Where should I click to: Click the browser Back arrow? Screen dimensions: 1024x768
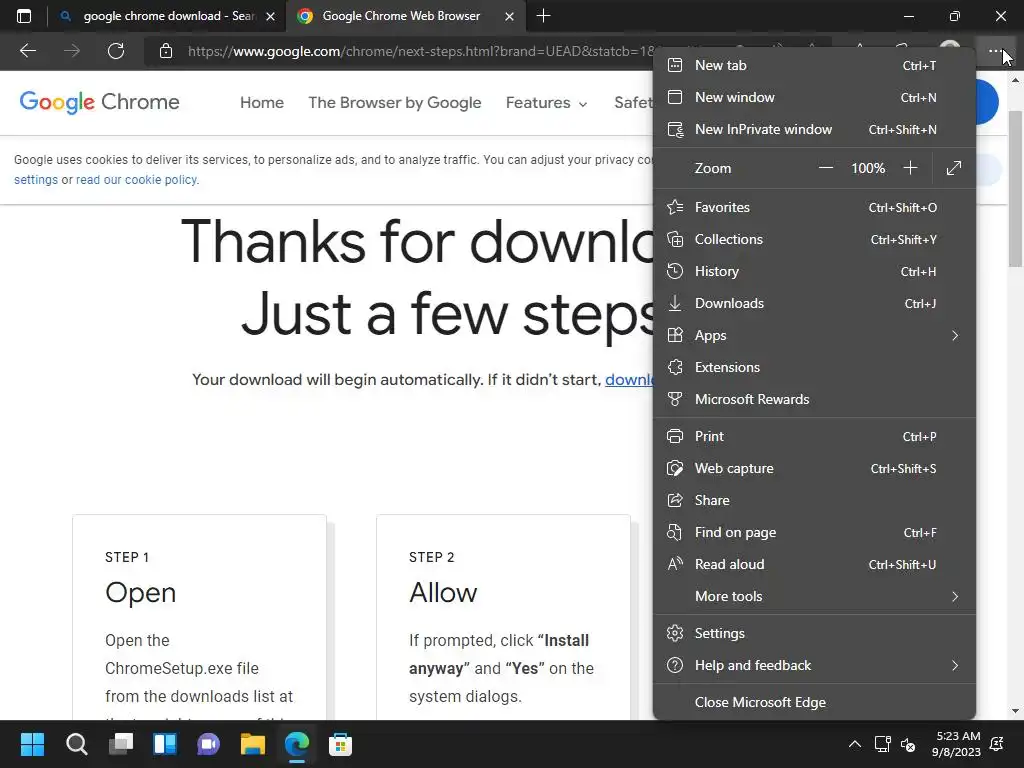coord(28,51)
